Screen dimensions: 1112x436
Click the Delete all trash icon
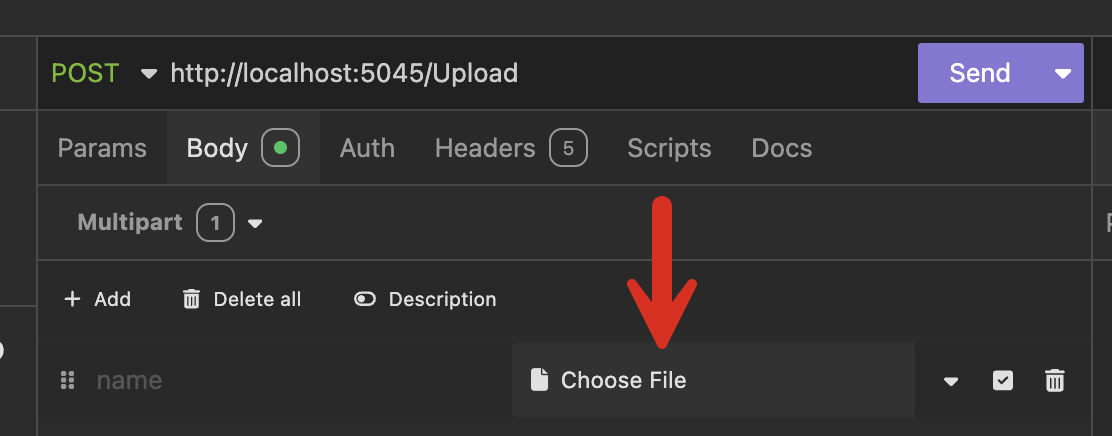click(191, 299)
